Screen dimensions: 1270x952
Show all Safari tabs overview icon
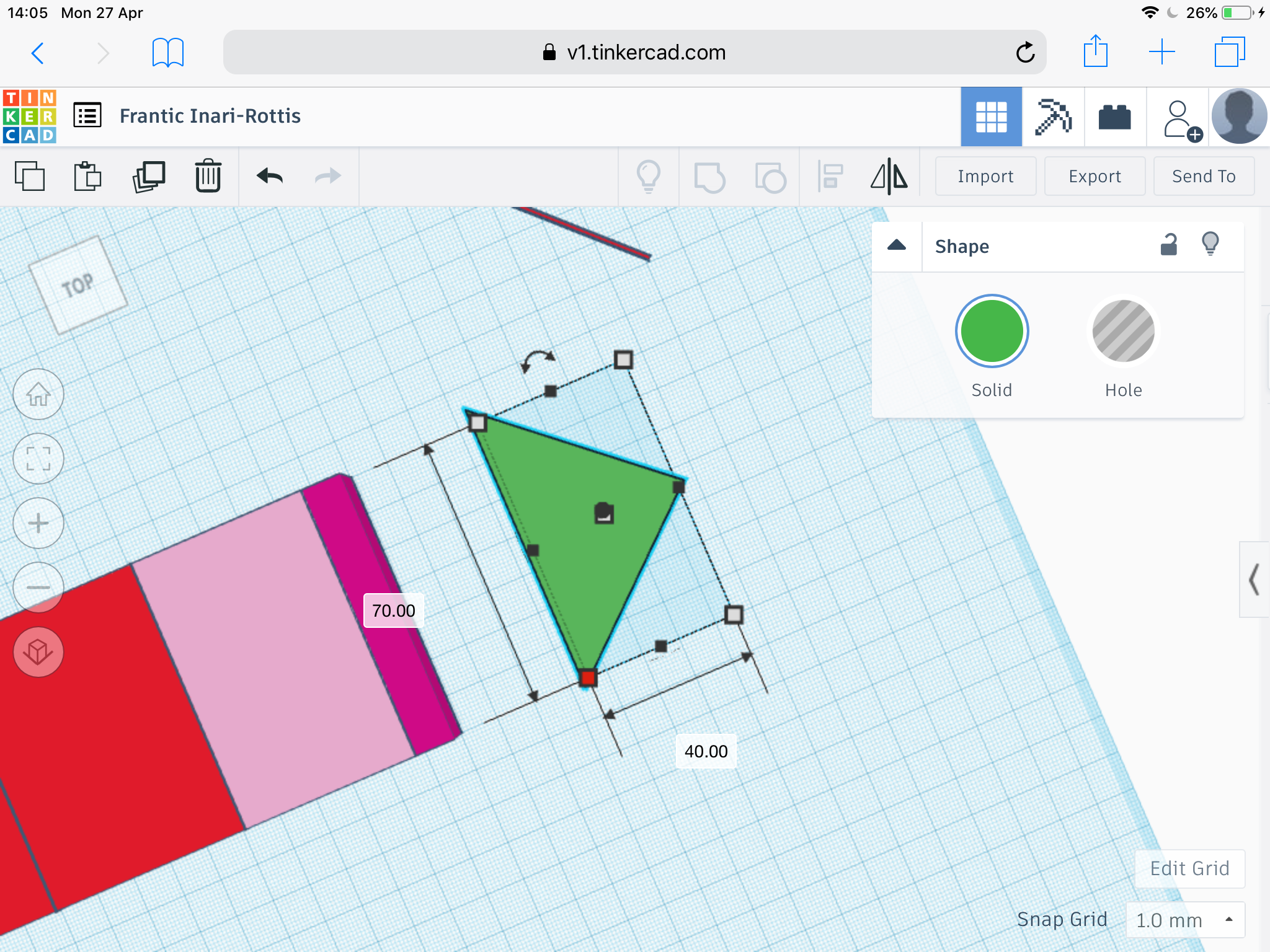click(1230, 52)
